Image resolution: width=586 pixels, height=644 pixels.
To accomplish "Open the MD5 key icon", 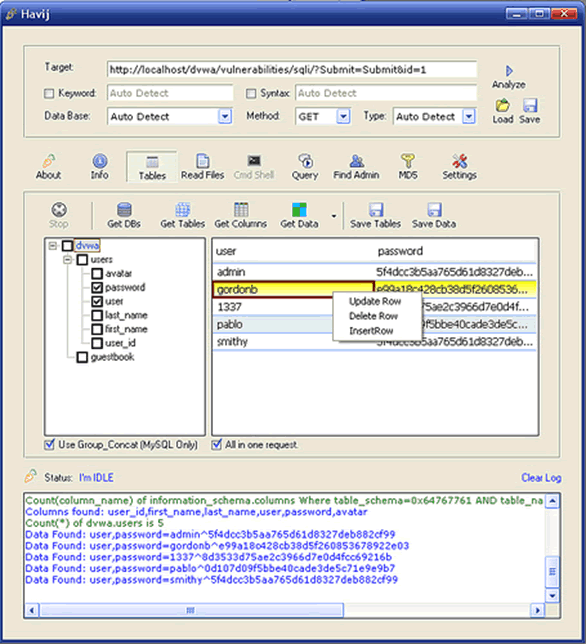I will click(408, 161).
